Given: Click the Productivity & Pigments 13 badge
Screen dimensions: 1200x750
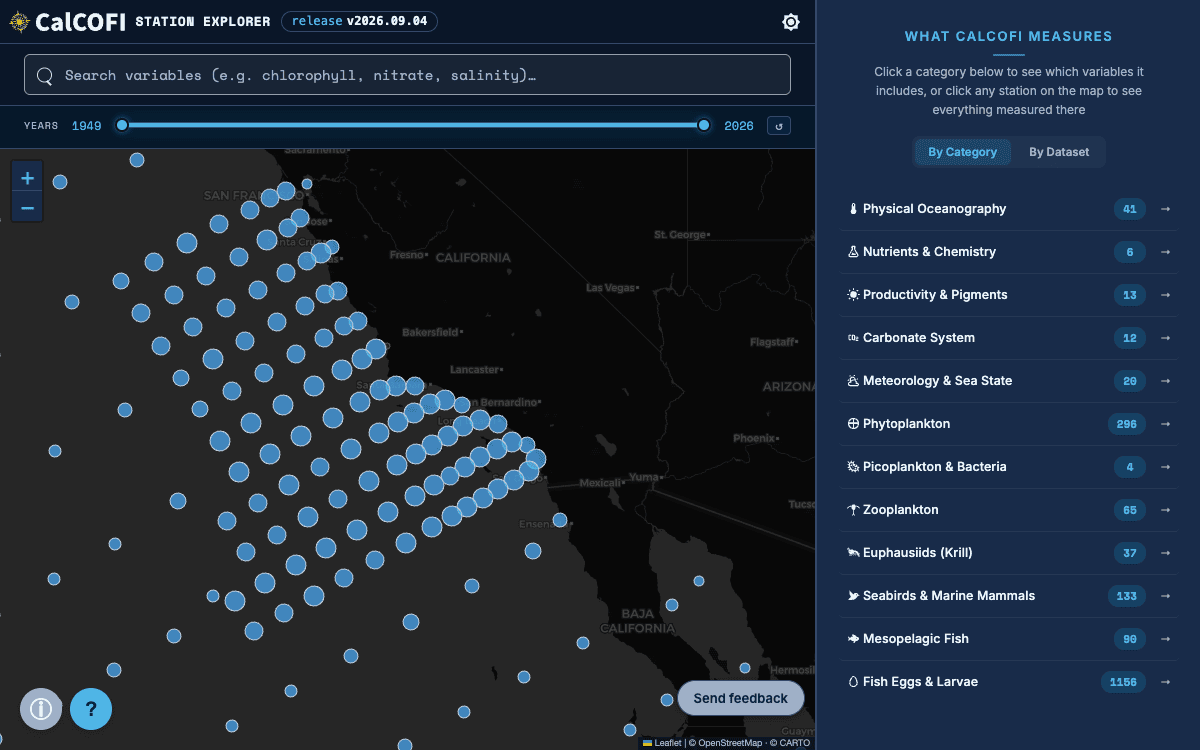Looking at the screenshot, I should click(1130, 295).
